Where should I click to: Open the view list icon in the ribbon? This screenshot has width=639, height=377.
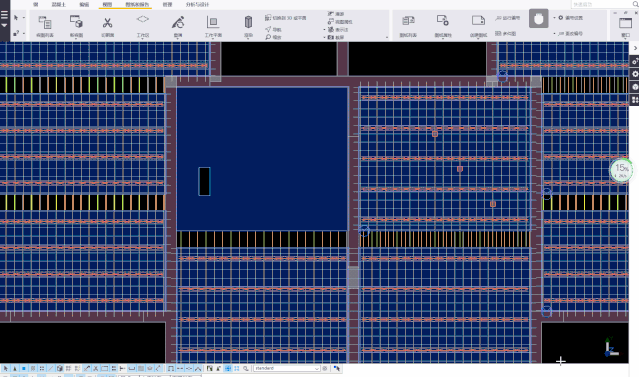point(44,25)
